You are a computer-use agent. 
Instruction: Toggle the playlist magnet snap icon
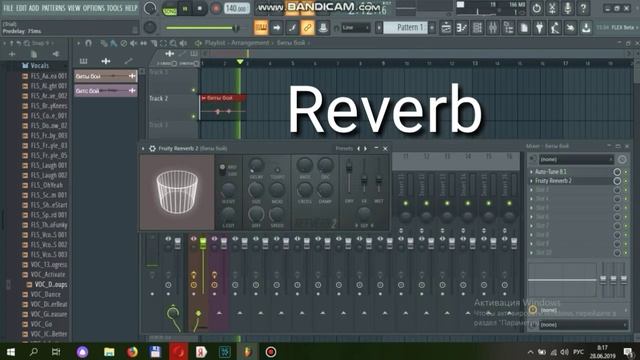point(89,43)
